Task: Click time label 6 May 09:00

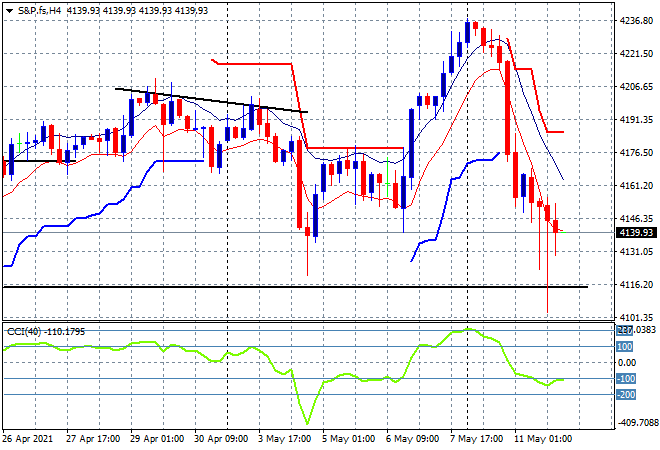Action: coord(412,439)
